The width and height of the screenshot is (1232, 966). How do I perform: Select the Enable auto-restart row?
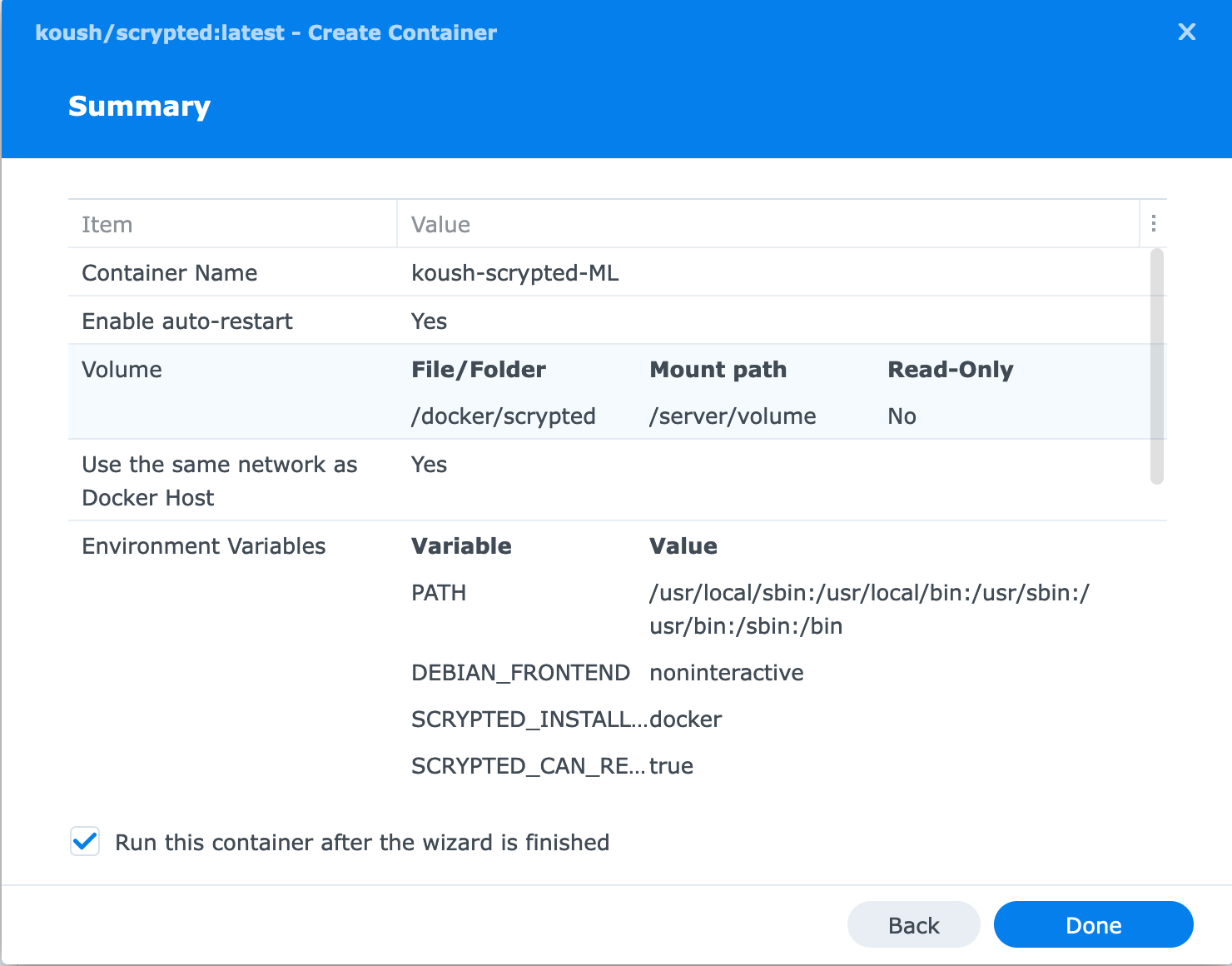coord(187,321)
